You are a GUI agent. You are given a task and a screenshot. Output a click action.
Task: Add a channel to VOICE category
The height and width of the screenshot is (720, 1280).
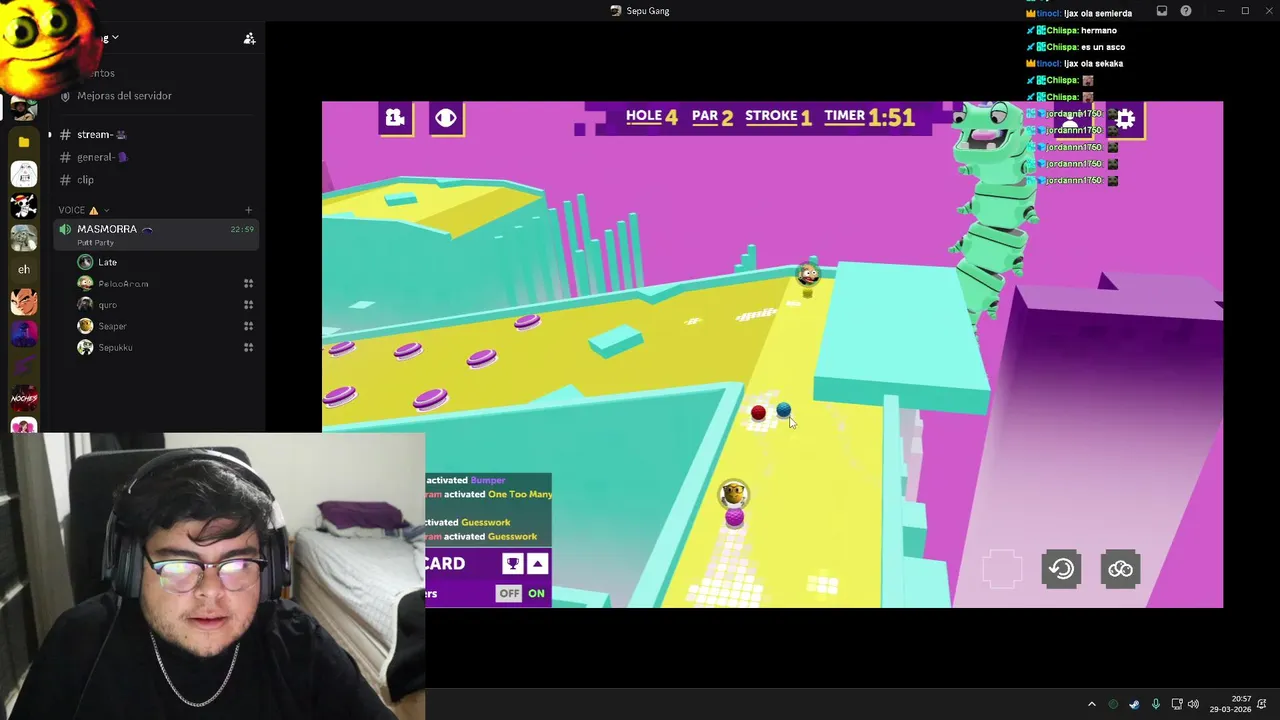(248, 210)
